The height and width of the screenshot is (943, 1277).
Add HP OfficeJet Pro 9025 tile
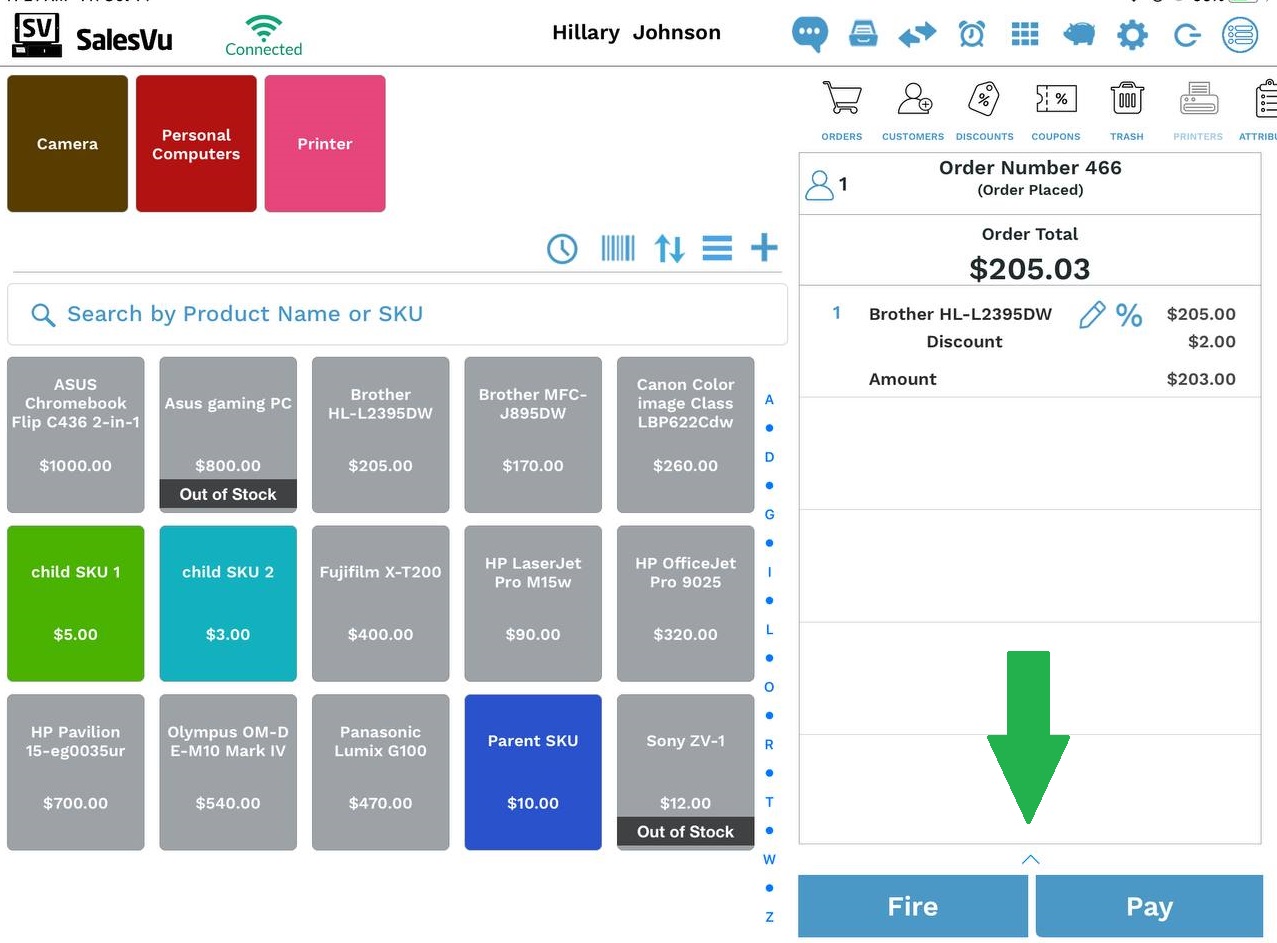pyautogui.click(x=686, y=604)
